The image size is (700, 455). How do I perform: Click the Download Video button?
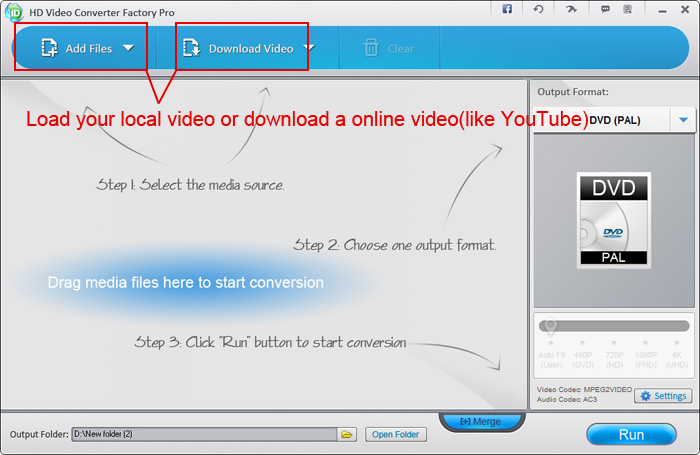point(238,48)
